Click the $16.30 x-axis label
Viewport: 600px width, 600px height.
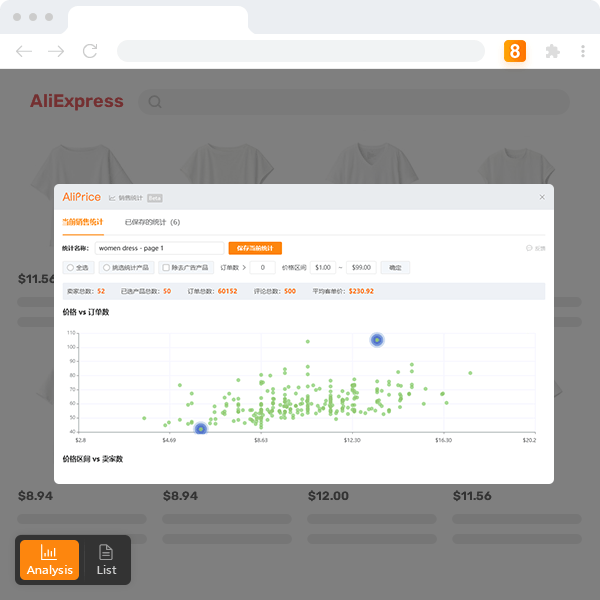pyautogui.click(x=443, y=440)
